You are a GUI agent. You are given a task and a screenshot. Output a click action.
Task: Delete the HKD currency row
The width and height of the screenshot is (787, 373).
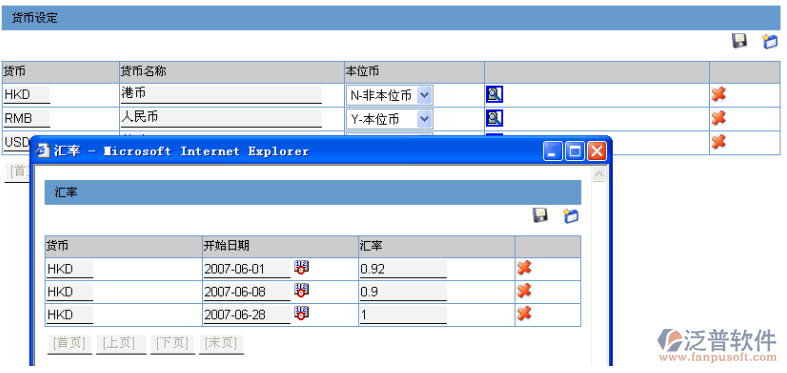(719, 94)
